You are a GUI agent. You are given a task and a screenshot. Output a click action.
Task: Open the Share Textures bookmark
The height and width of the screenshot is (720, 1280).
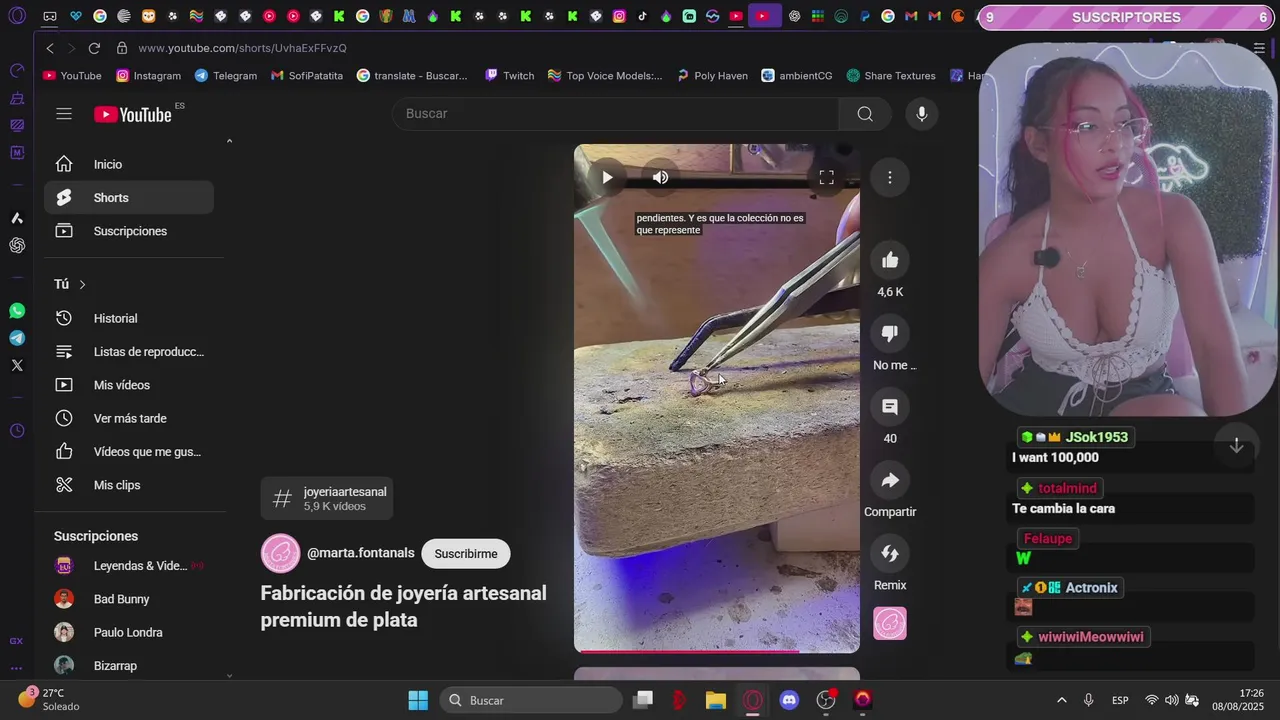pyautogui.click(x=891, y=76)
